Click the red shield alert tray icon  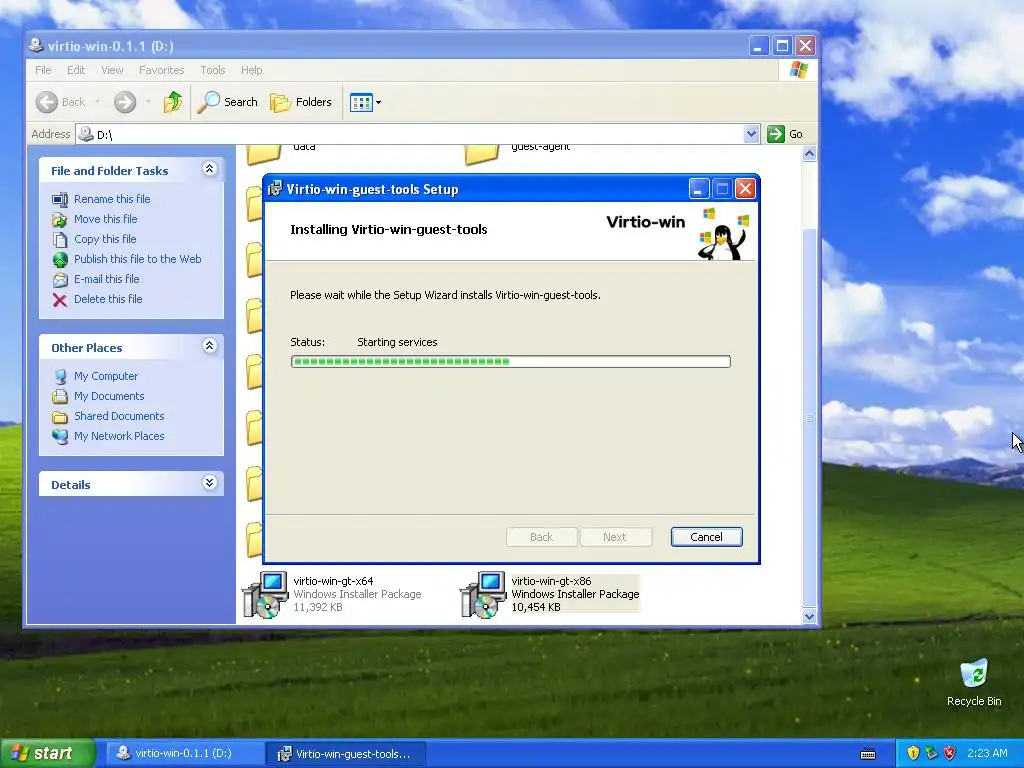pos(950,753)
